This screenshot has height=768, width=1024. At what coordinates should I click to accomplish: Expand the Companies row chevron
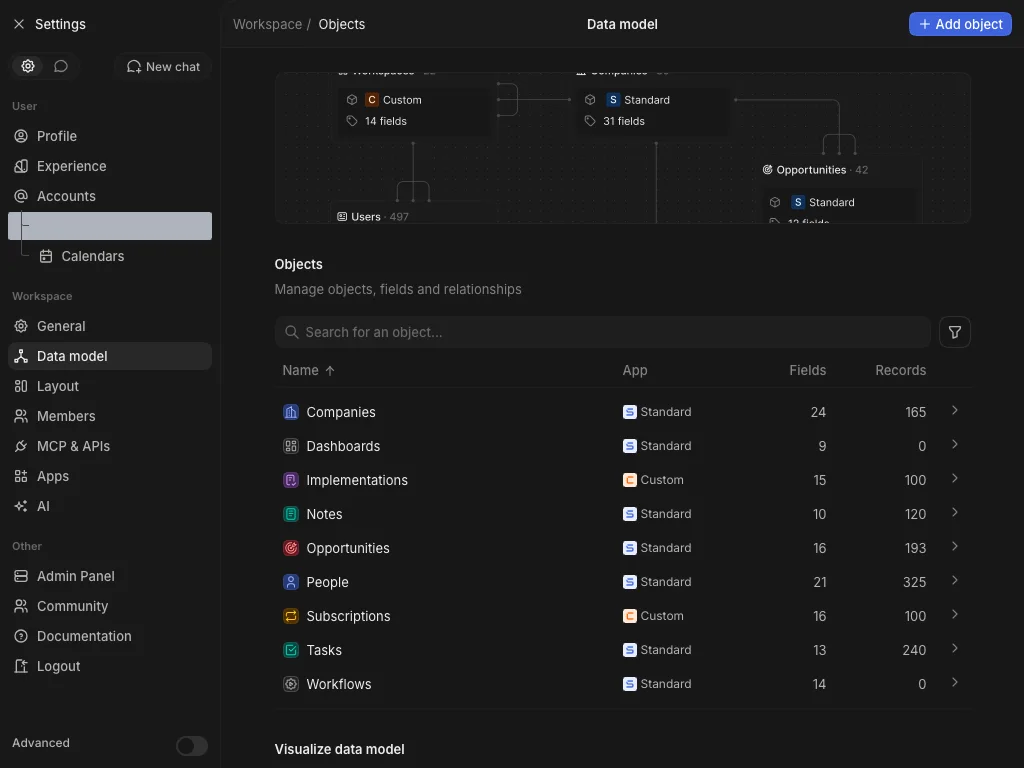click(955, 410)
